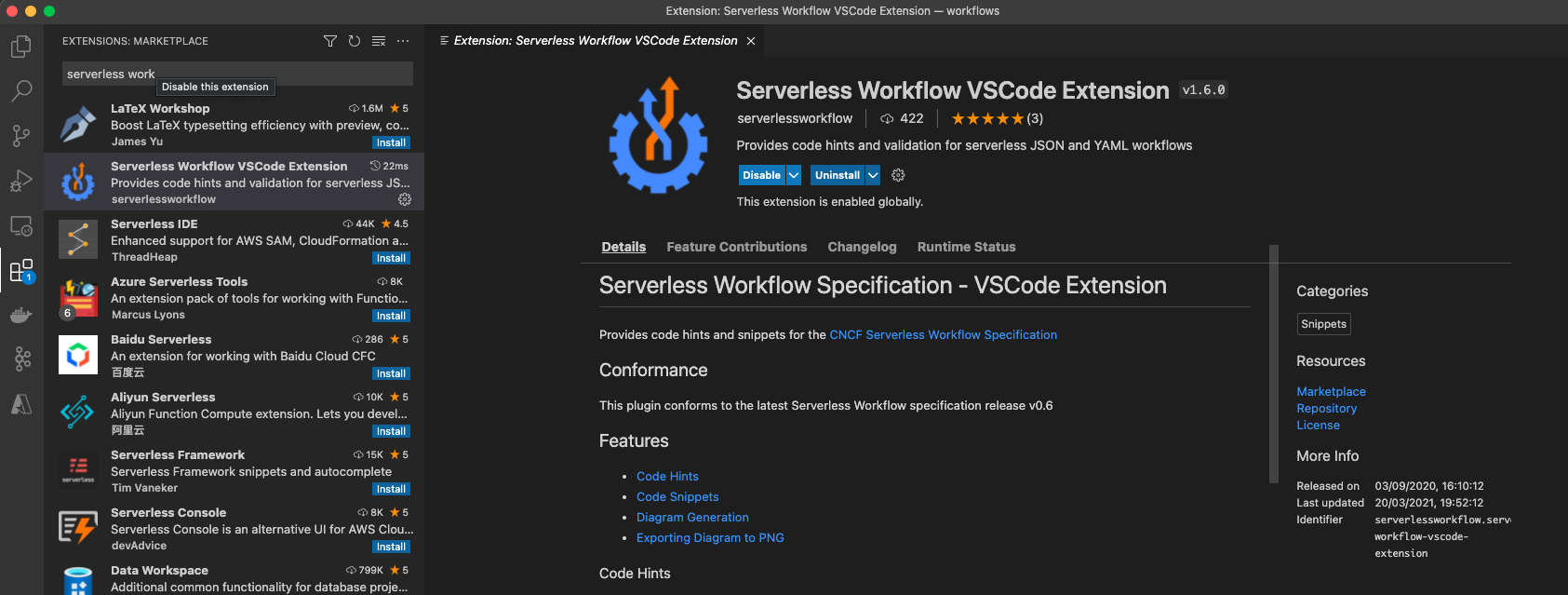Open the Run and Debug view
This screenshot has width=1568, height=595.
click(20, 181)
